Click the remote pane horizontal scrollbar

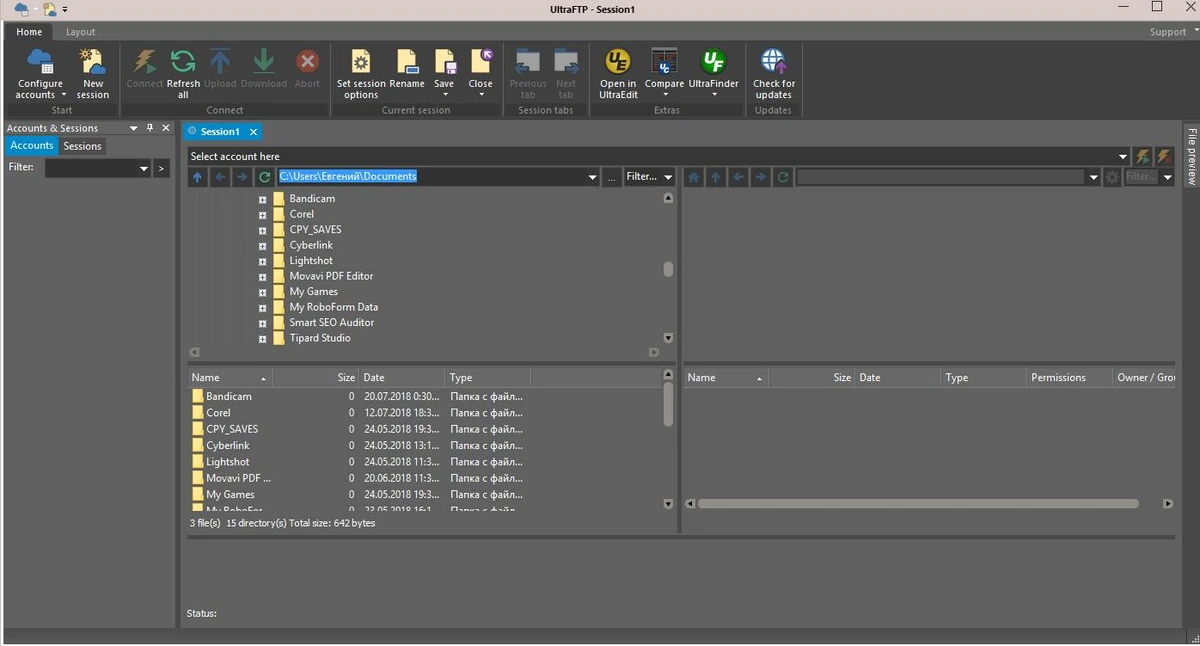[x=918, y=504]
